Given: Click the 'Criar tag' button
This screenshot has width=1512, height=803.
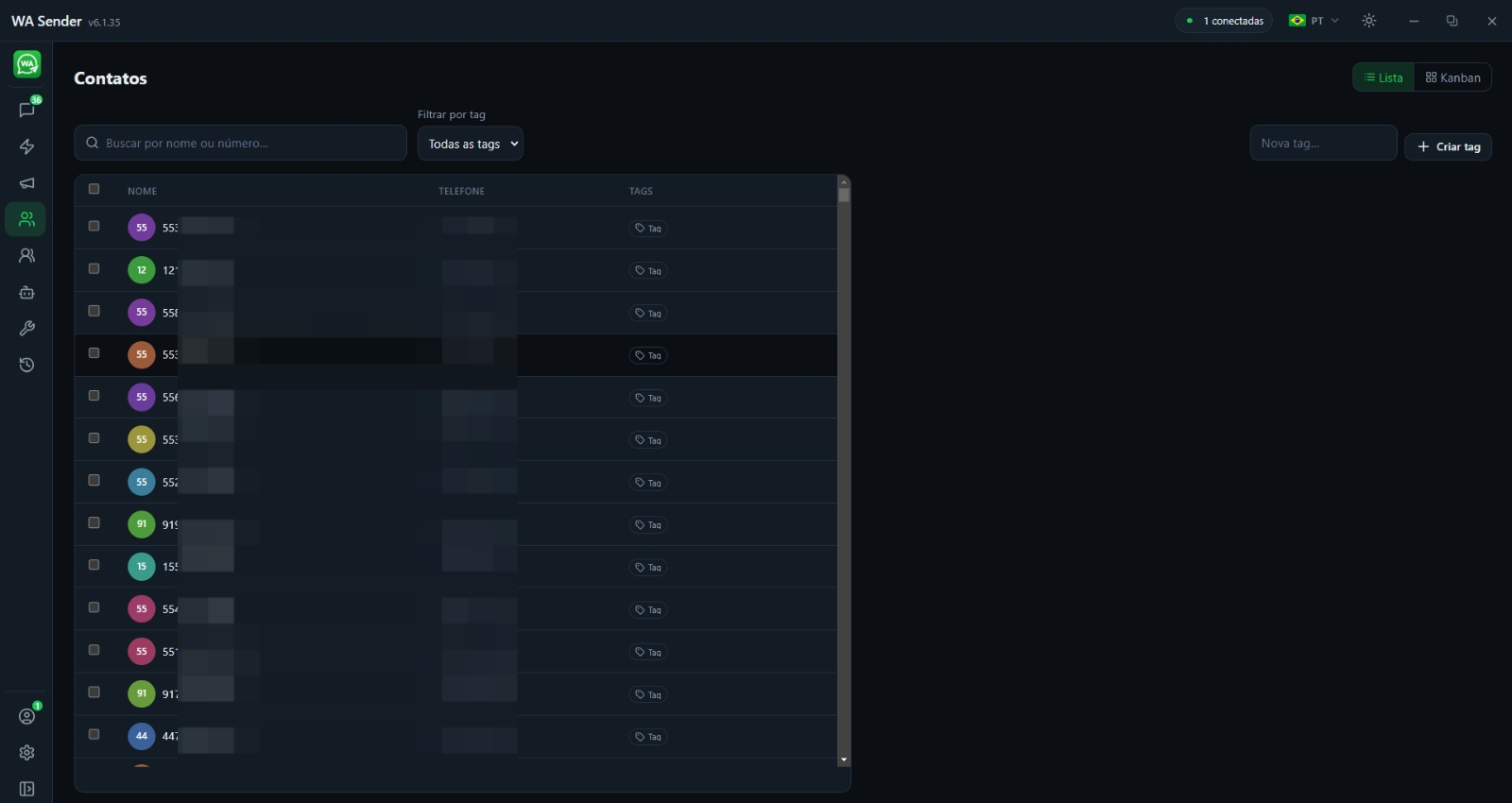Looking at the screenshot, I should [1449, 146].
